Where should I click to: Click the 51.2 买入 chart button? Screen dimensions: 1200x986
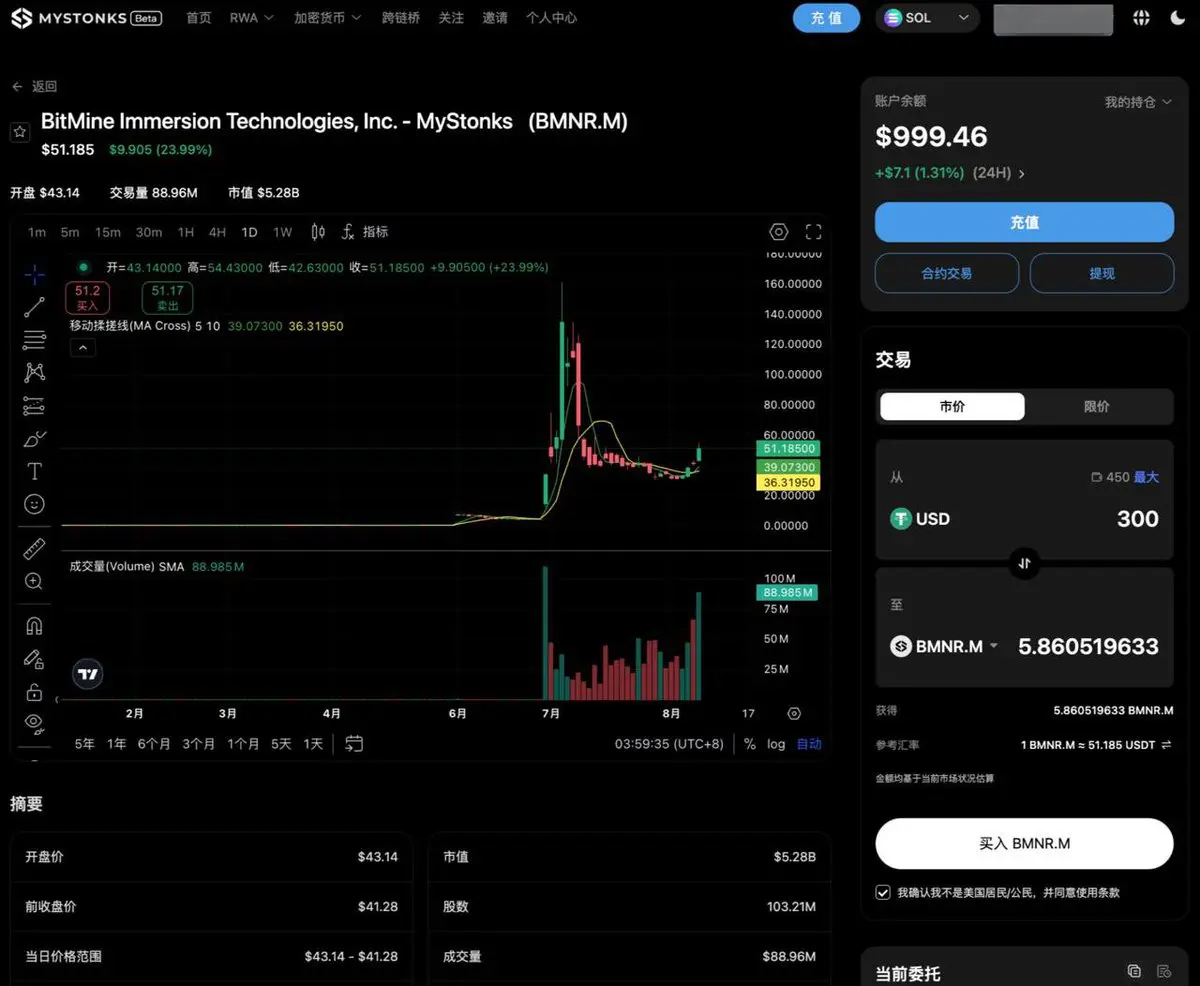(x=88, y=298)
